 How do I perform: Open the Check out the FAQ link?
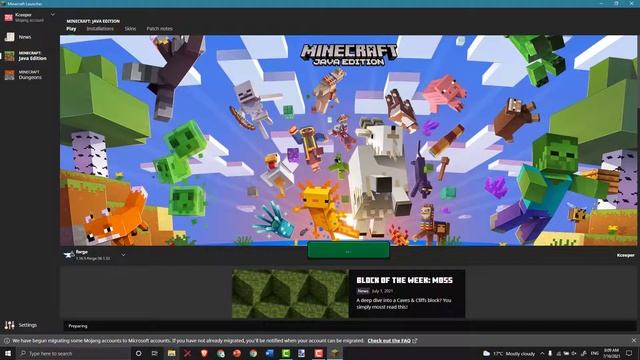pos(389,340)
